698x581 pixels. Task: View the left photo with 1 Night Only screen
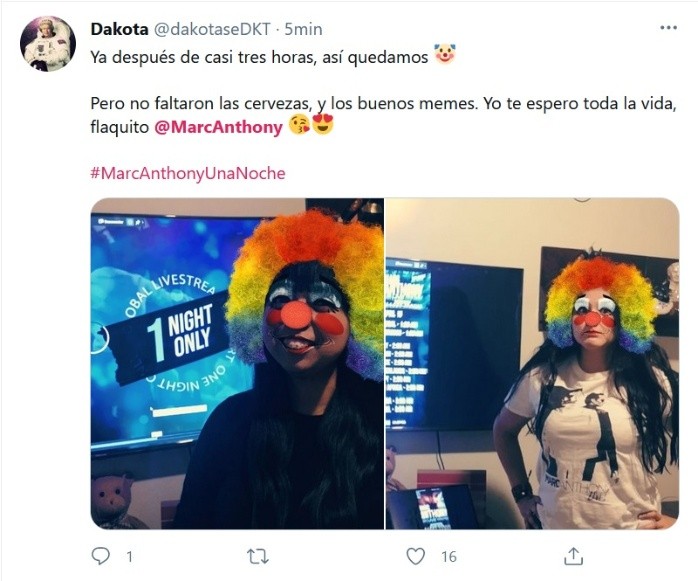(237, 363)
